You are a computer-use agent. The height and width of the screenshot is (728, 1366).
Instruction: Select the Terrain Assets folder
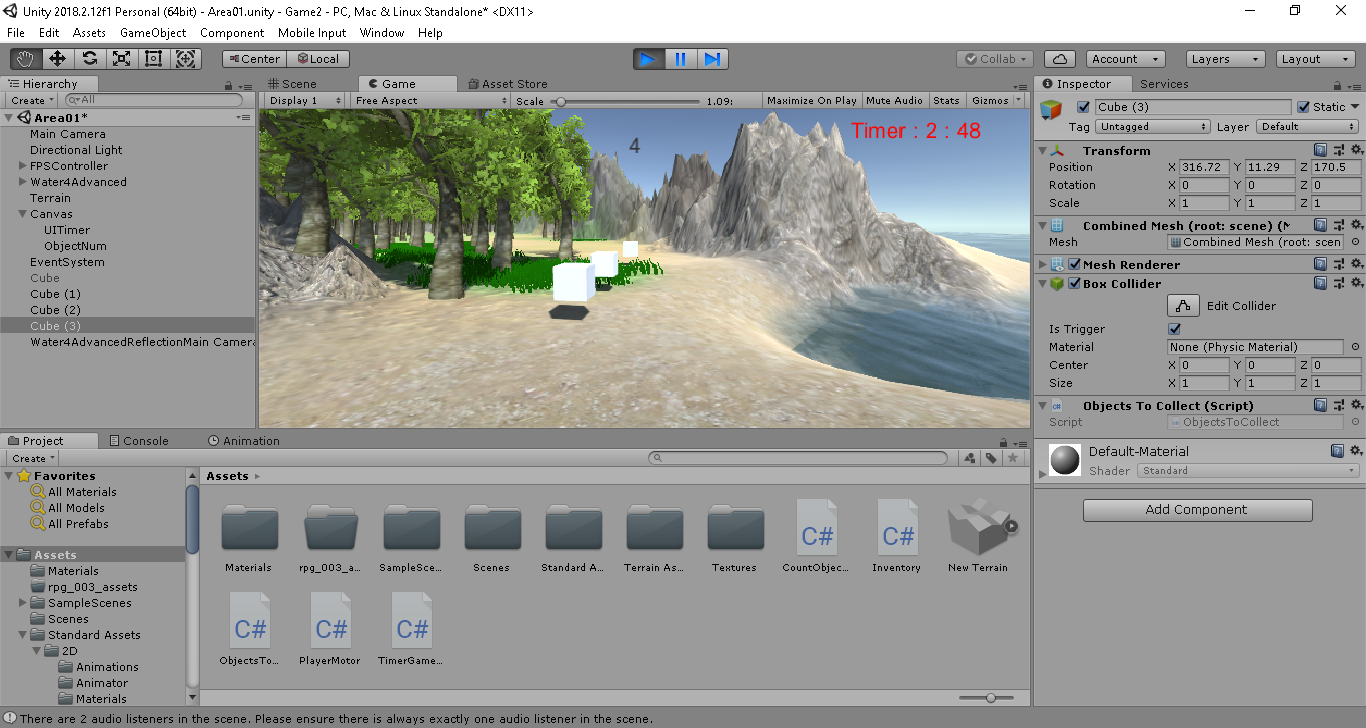655,536
